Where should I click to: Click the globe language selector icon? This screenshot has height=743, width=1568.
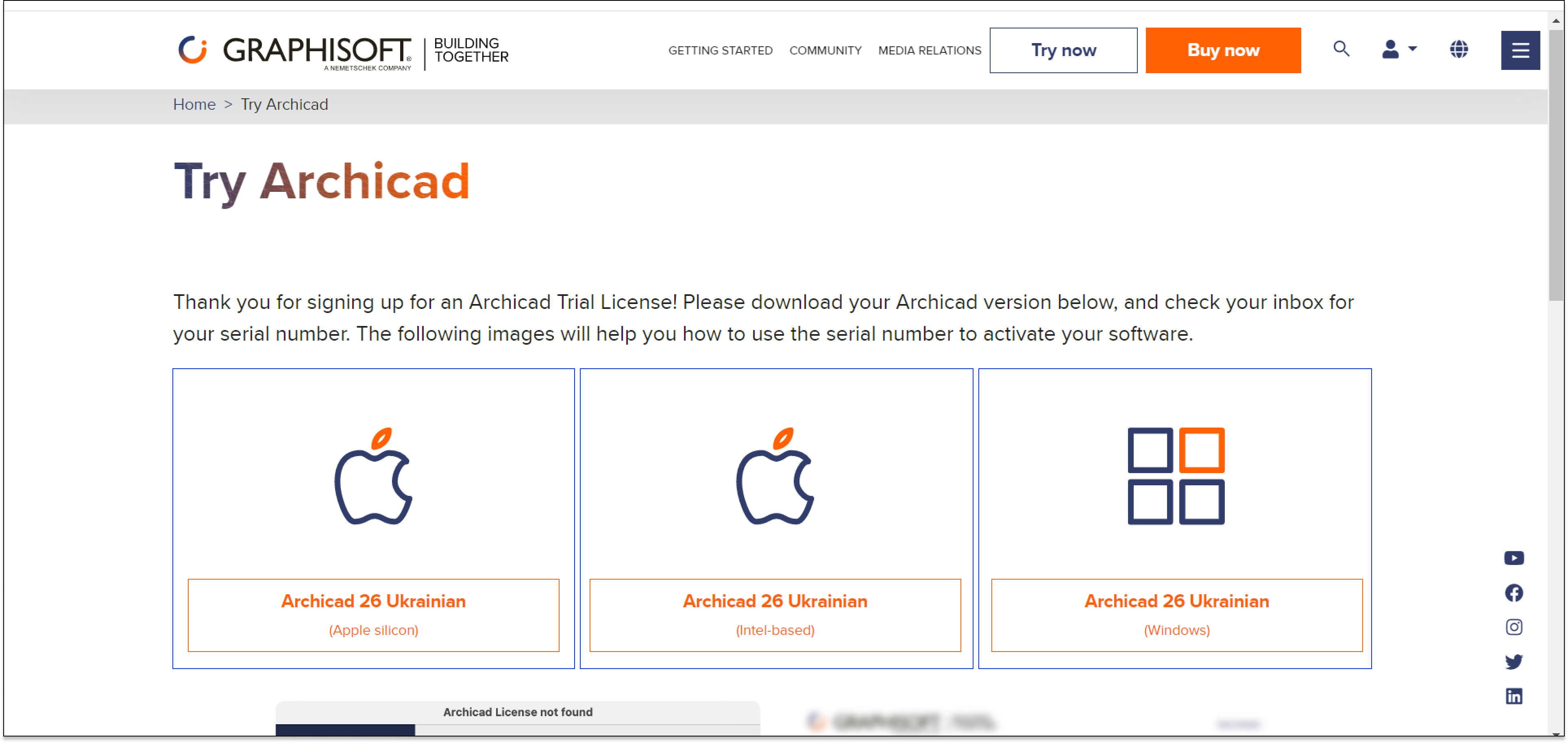tap(1459, 49)
